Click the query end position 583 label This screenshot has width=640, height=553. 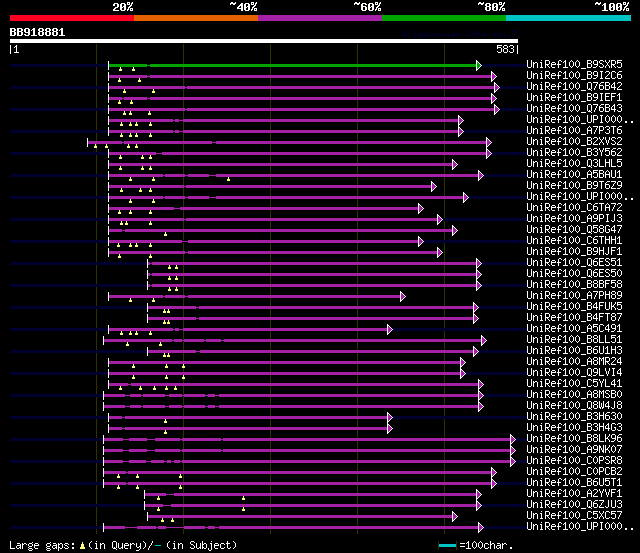pos(505,49)
